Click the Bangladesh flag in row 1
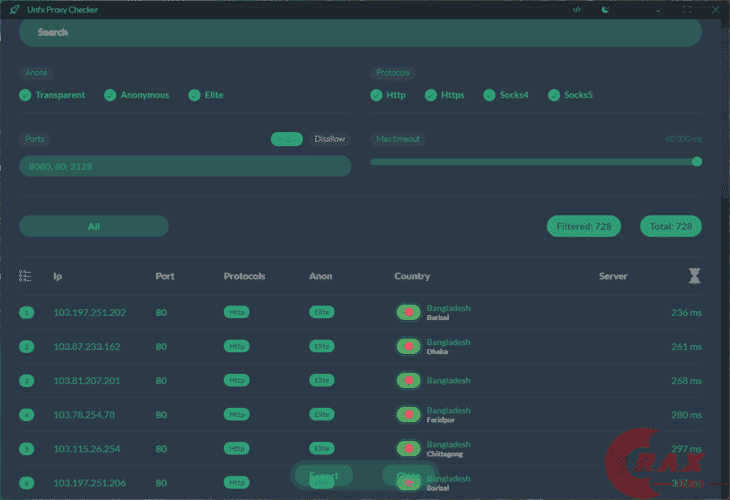Screen dimensions: 730x500 [408, 312]
